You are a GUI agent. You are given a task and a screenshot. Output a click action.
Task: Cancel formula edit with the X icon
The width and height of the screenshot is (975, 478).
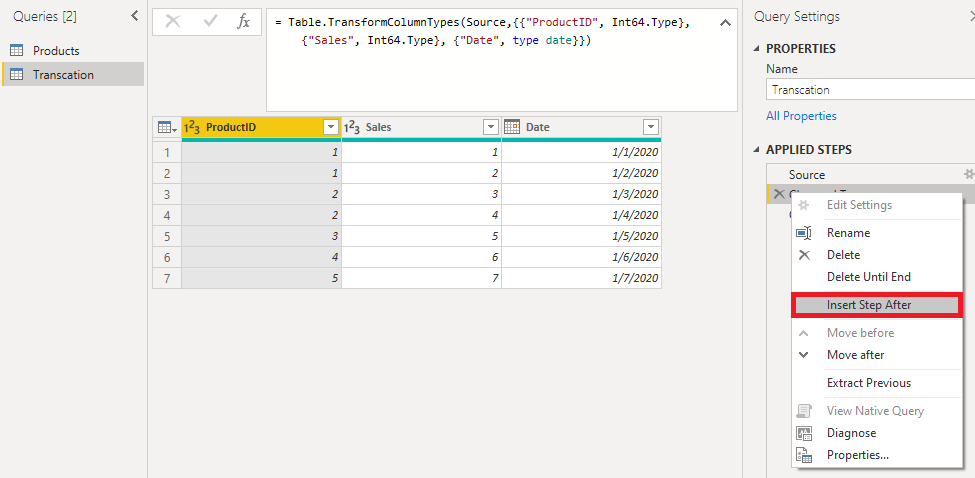(173, 22)
